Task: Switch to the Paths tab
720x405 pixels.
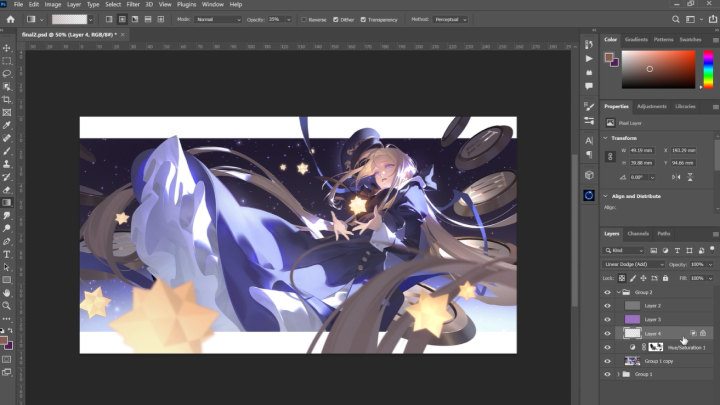Action: [664, 234]
